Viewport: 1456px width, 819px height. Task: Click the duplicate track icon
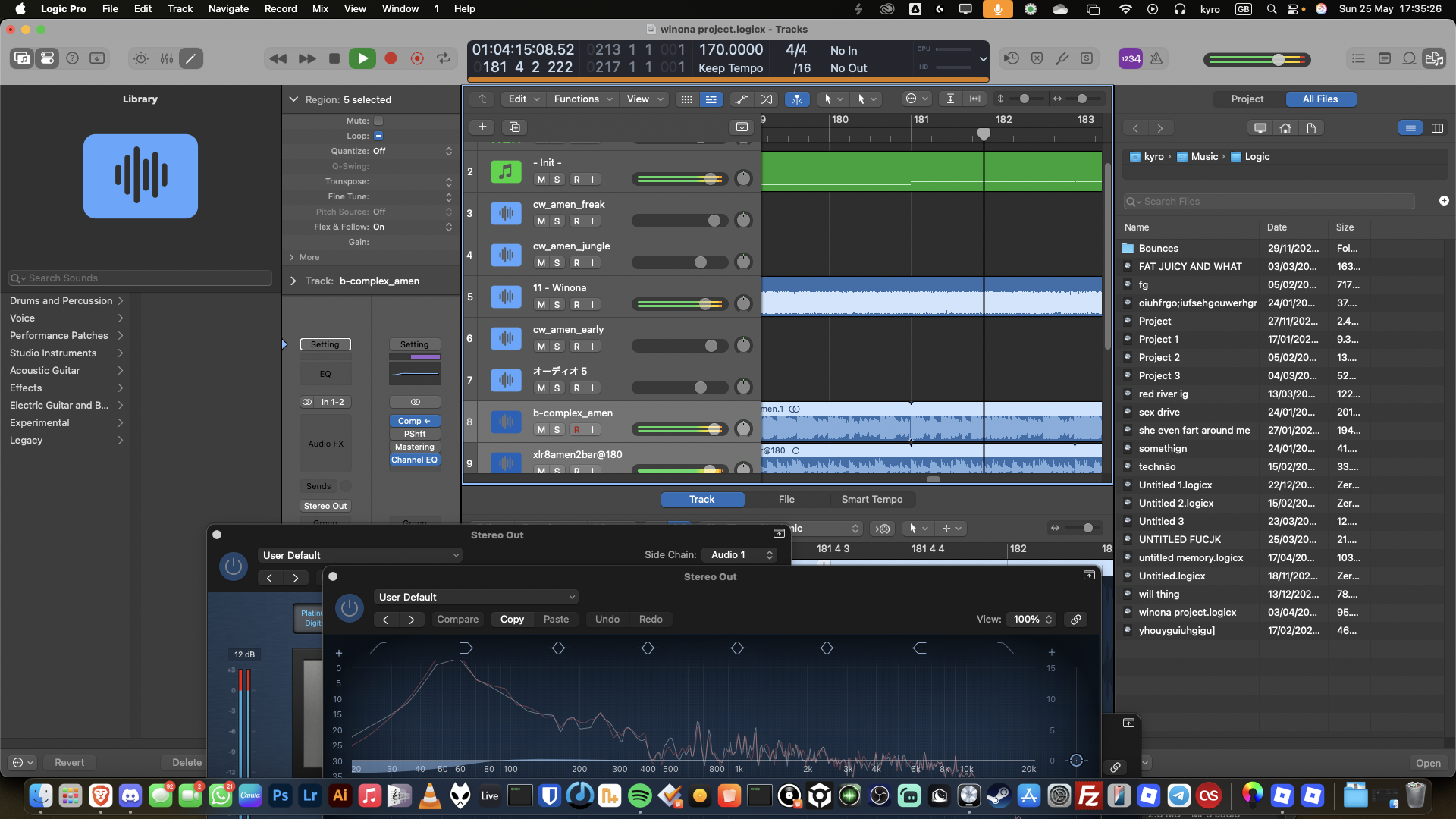pos(515,127)
